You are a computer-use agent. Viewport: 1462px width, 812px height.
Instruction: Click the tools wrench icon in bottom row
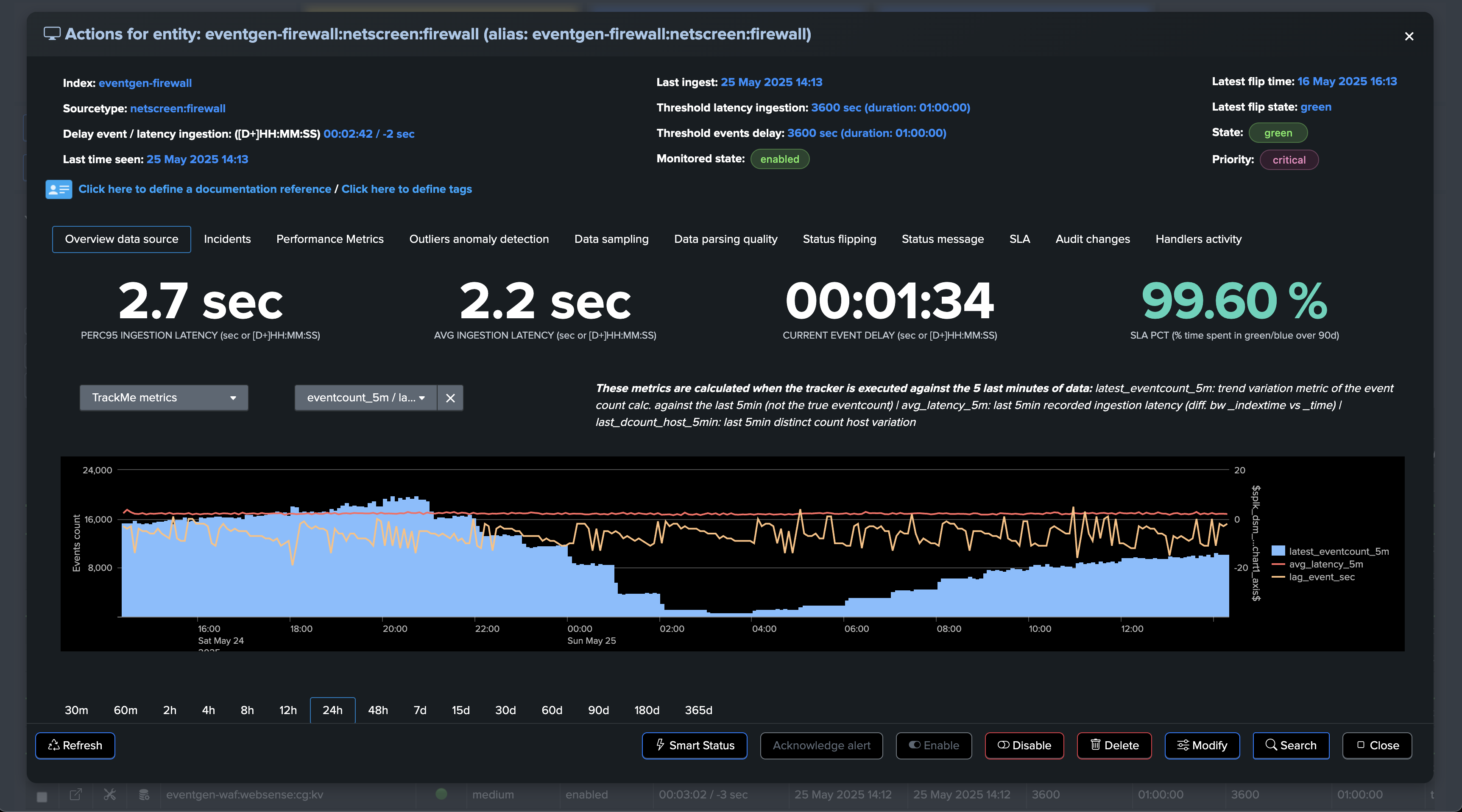(109, 794)
